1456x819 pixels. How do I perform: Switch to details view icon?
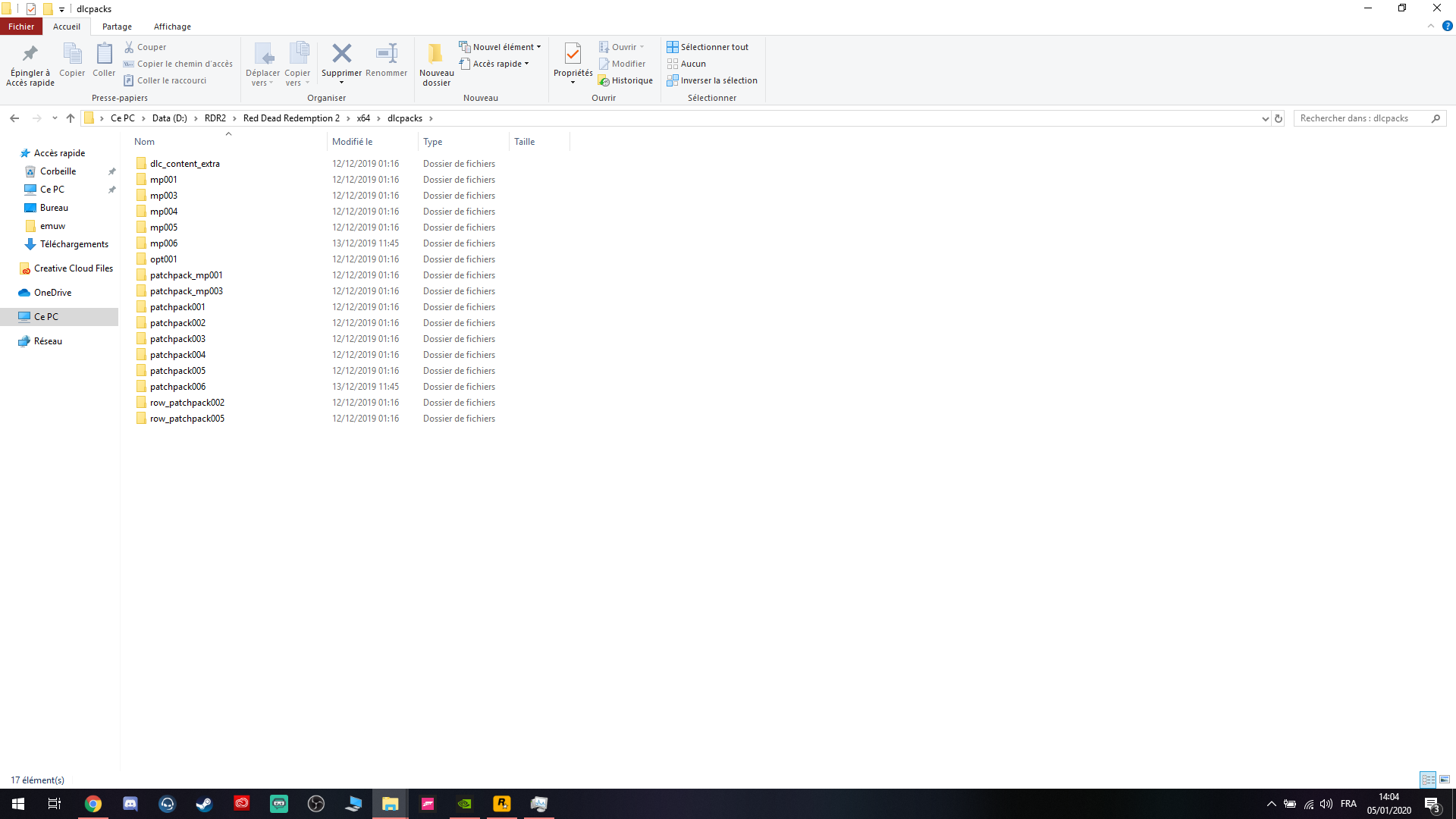[1428, 780]
